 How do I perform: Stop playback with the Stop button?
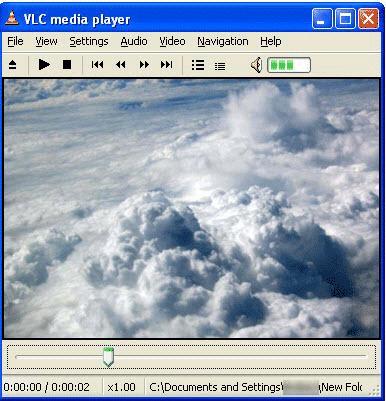coord(67,65)
